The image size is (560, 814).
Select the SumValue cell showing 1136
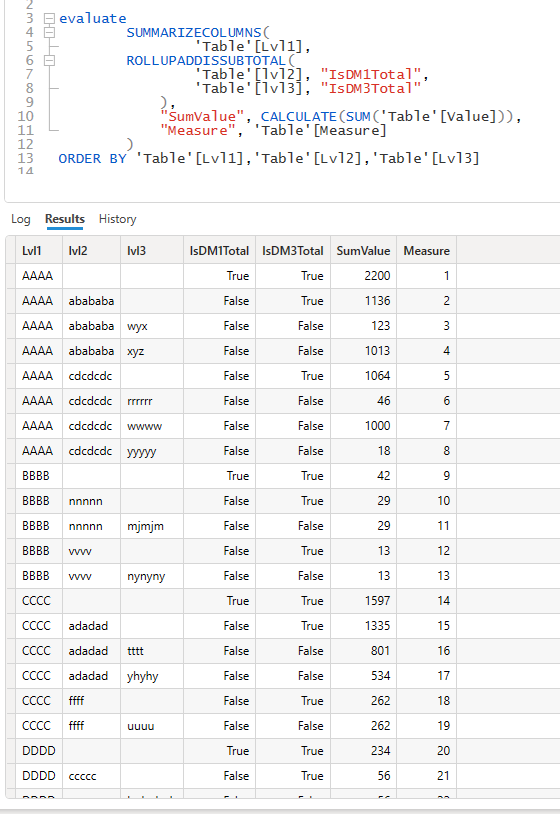point(363,301)
